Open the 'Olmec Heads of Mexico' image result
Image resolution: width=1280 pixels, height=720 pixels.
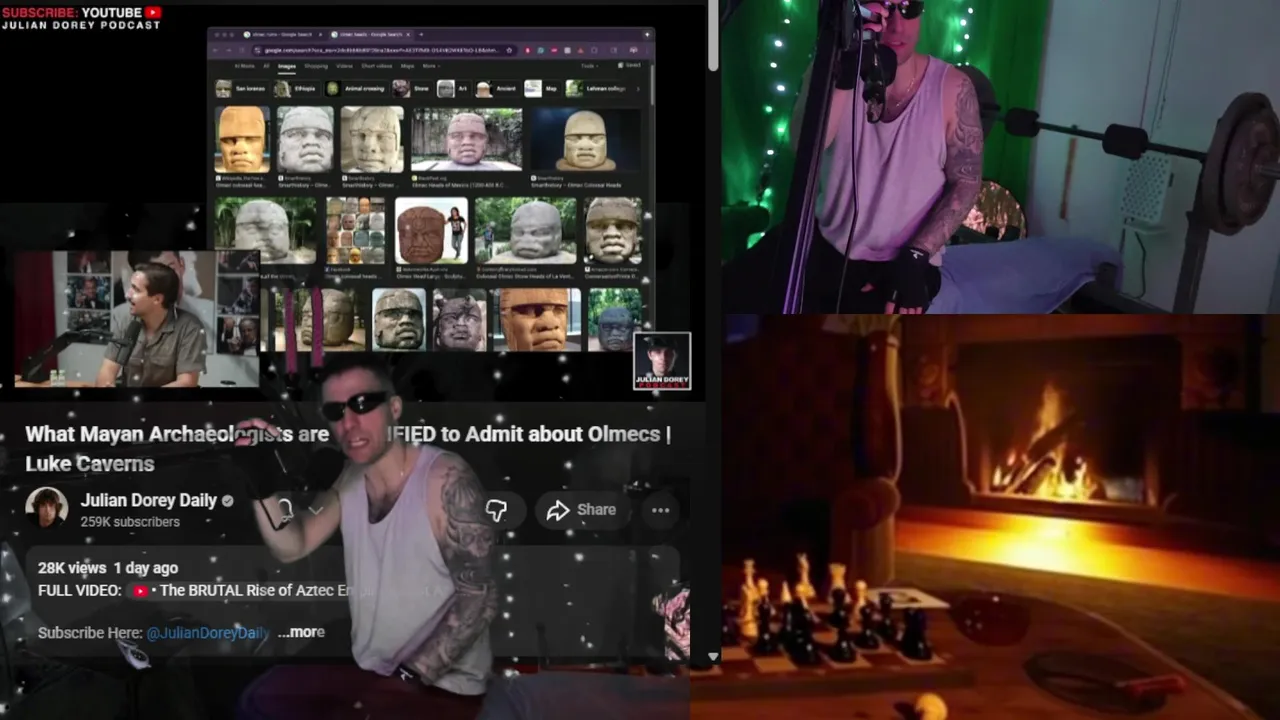466,139
